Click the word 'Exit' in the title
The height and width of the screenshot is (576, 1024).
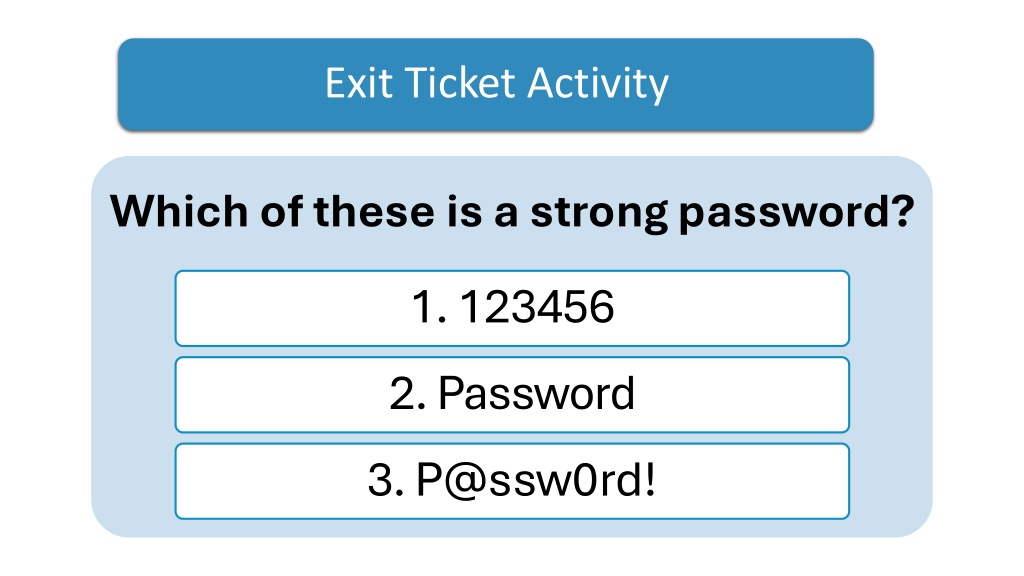[x=359, y=83]
